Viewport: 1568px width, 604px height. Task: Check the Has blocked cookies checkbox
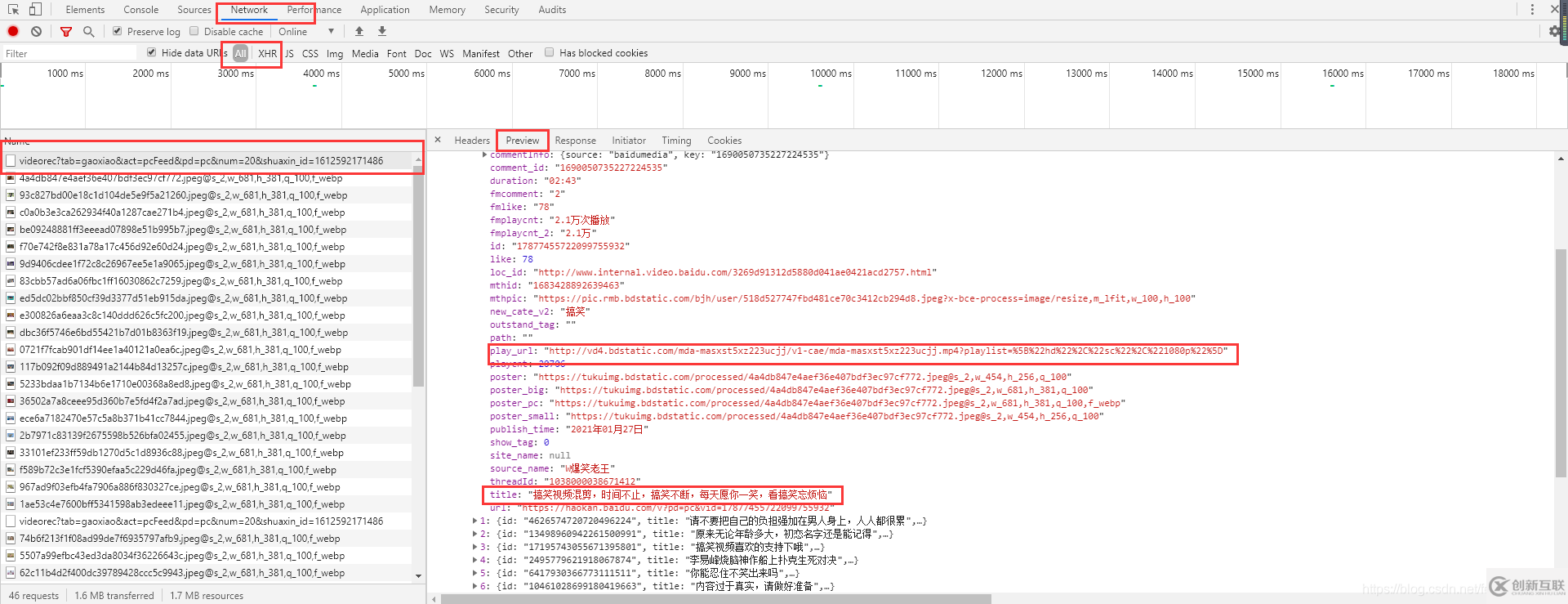pos(550,52)
